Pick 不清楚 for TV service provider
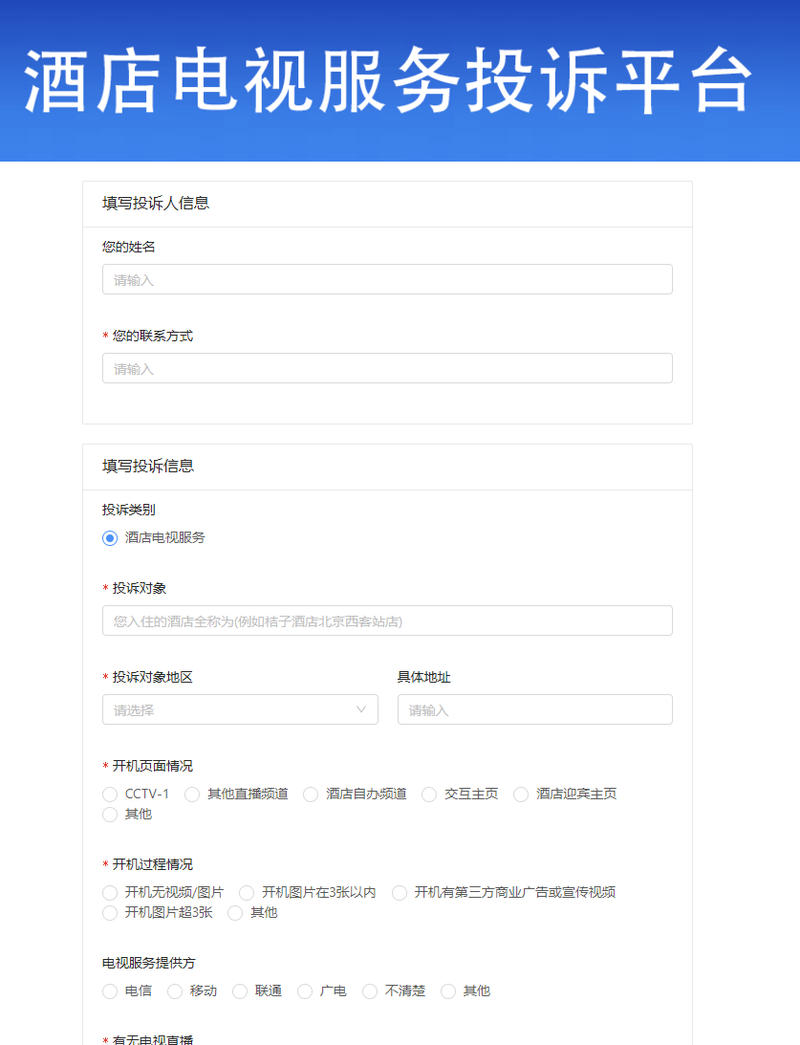 point(370,991)
